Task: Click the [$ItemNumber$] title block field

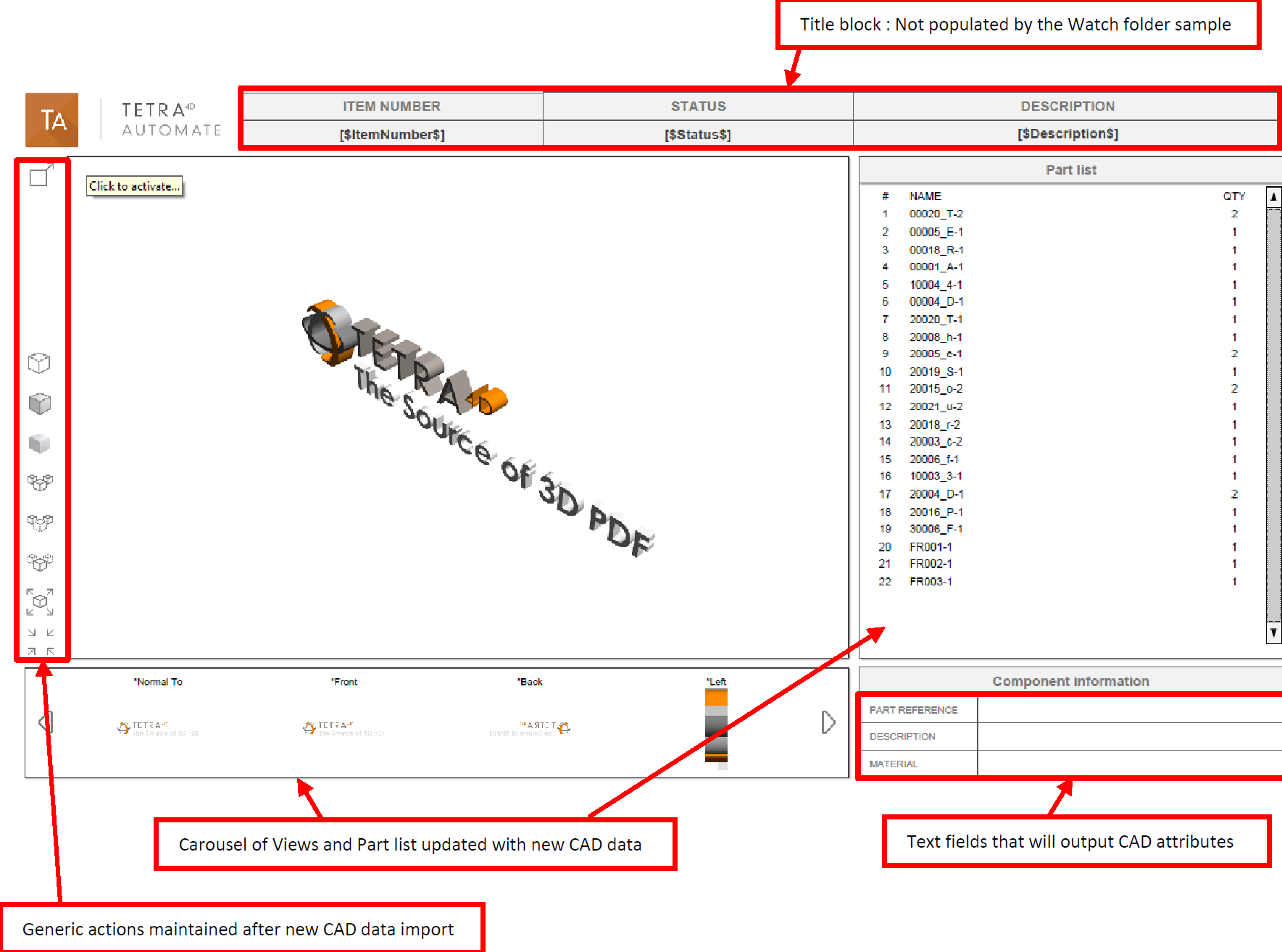Action: [x=392, y=134]
